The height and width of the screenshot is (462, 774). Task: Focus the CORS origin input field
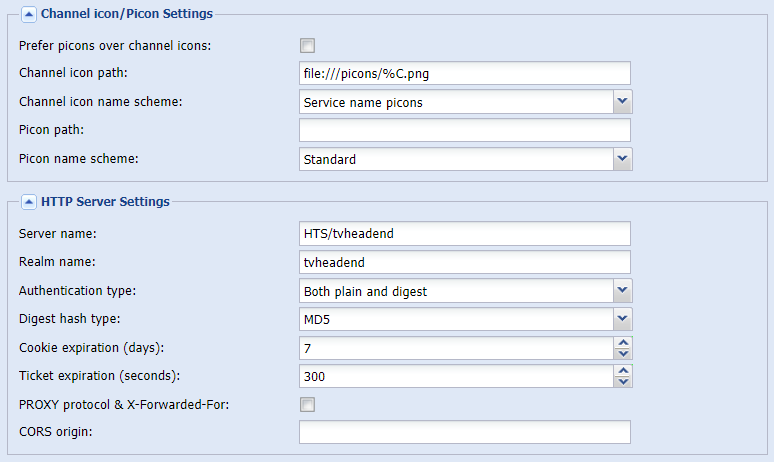(x=464, y=432)
